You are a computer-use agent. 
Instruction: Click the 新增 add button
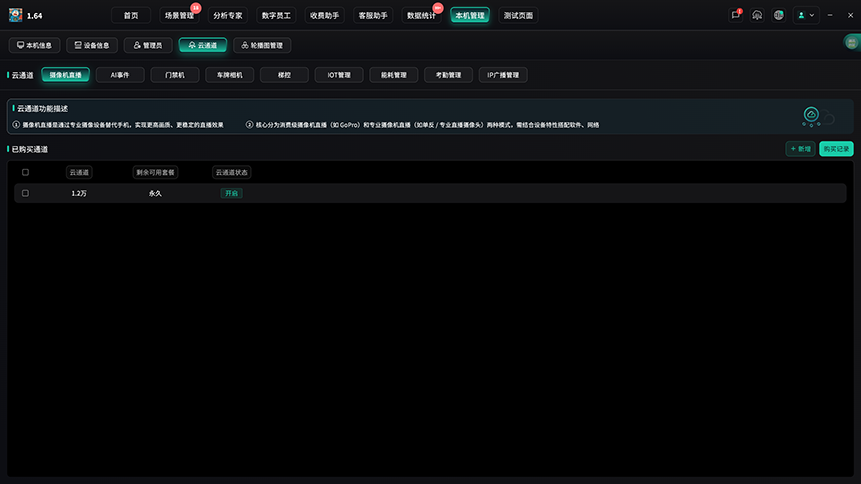[800, 149]
